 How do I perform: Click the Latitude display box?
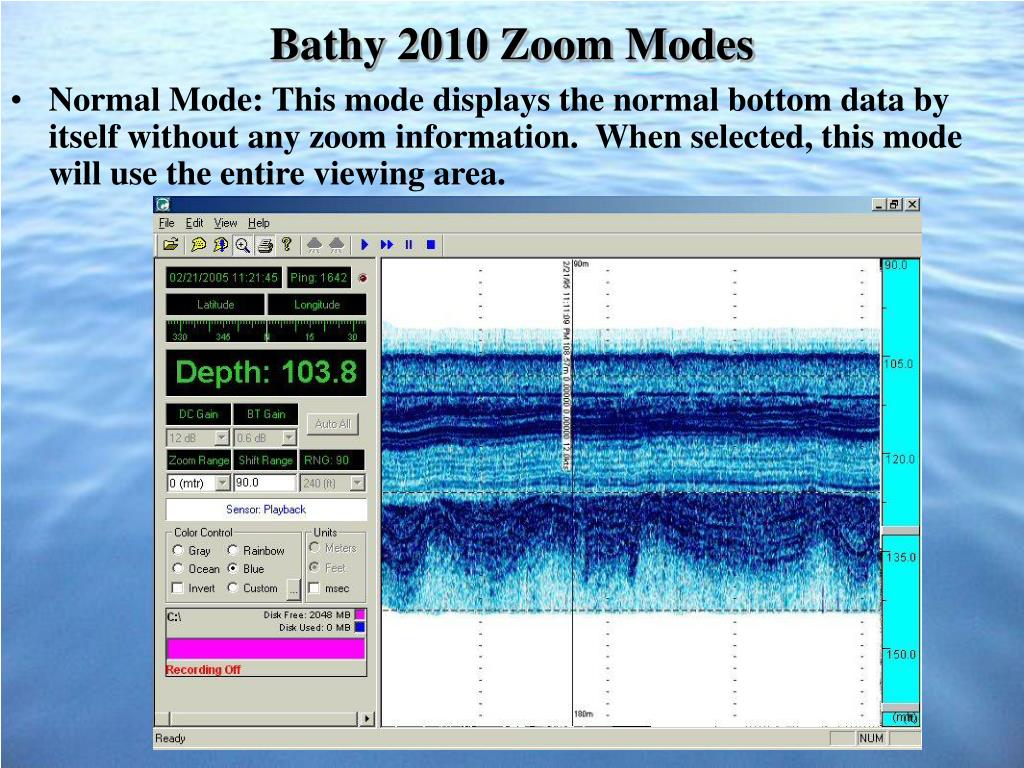216,304
